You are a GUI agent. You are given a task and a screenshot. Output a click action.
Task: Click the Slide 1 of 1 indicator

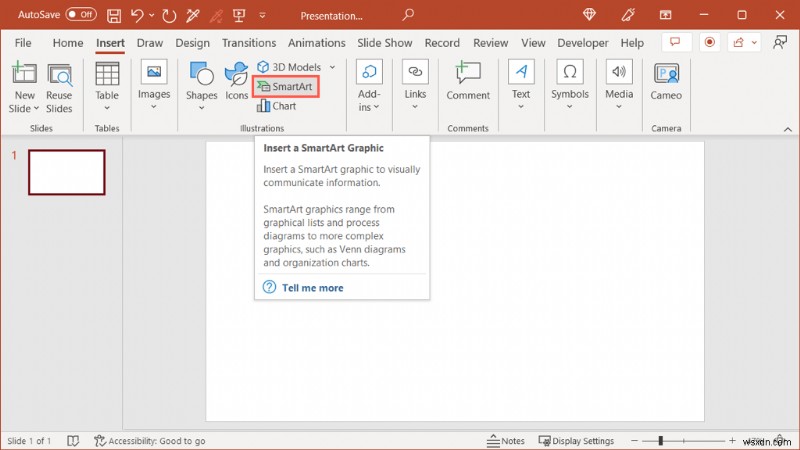[29, 441]
